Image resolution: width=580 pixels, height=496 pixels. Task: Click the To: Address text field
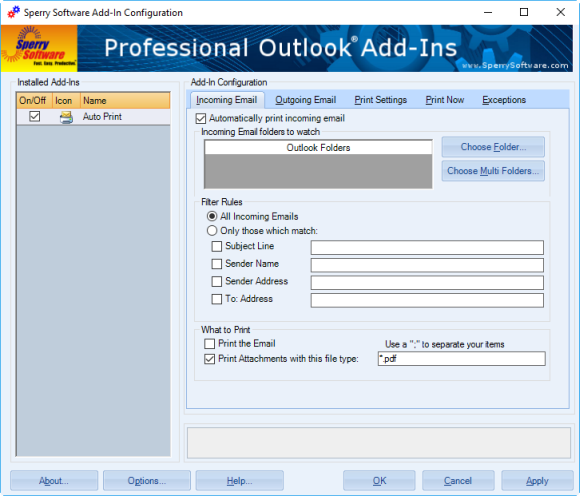point(427,300)
